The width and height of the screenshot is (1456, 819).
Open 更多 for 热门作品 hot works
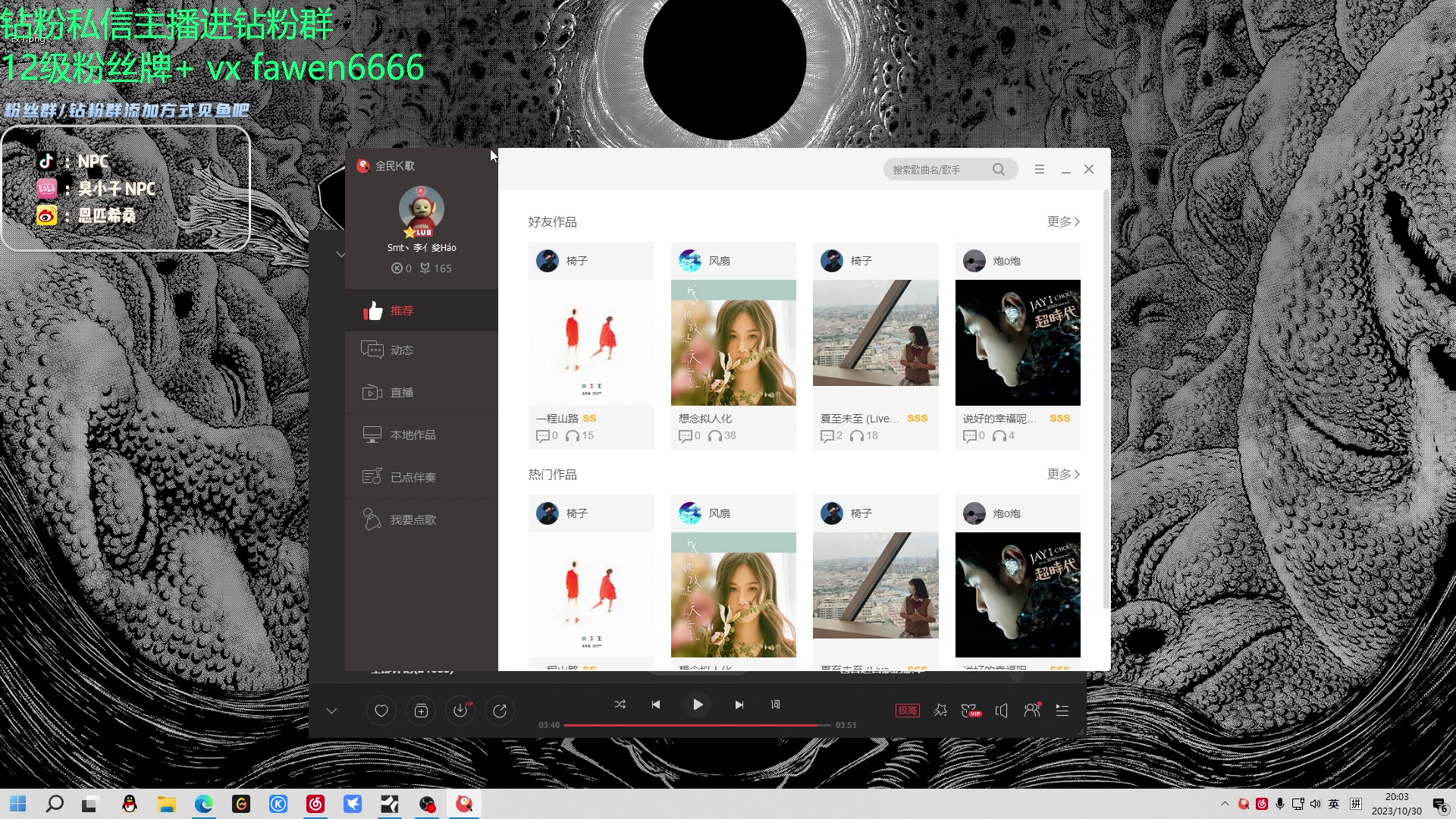[x=1062, y=474]
